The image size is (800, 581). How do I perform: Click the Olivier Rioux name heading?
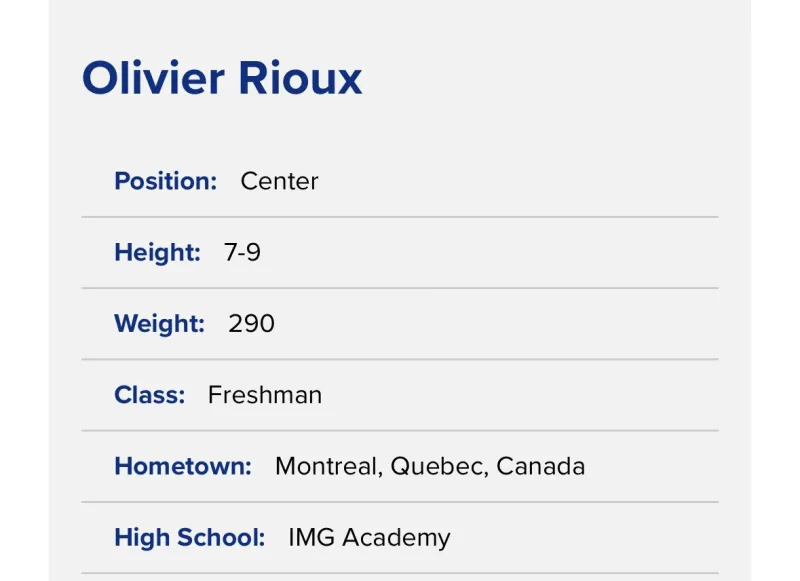coord(222,78)
